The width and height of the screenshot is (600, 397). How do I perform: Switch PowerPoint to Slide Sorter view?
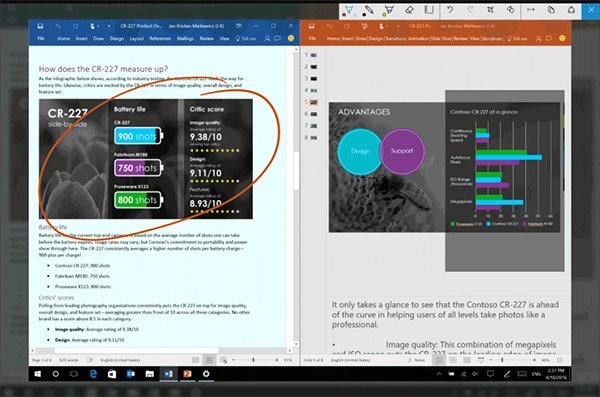[453, 360]
